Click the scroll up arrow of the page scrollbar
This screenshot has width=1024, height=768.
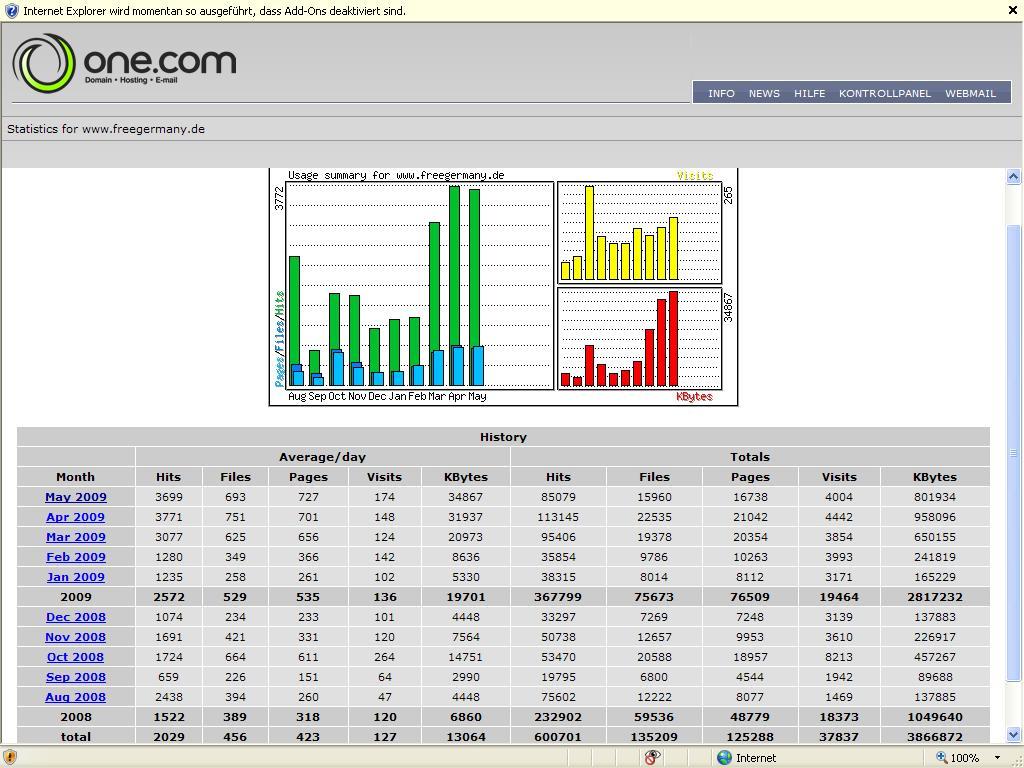pyautogui.click(x=1013, y=176)
